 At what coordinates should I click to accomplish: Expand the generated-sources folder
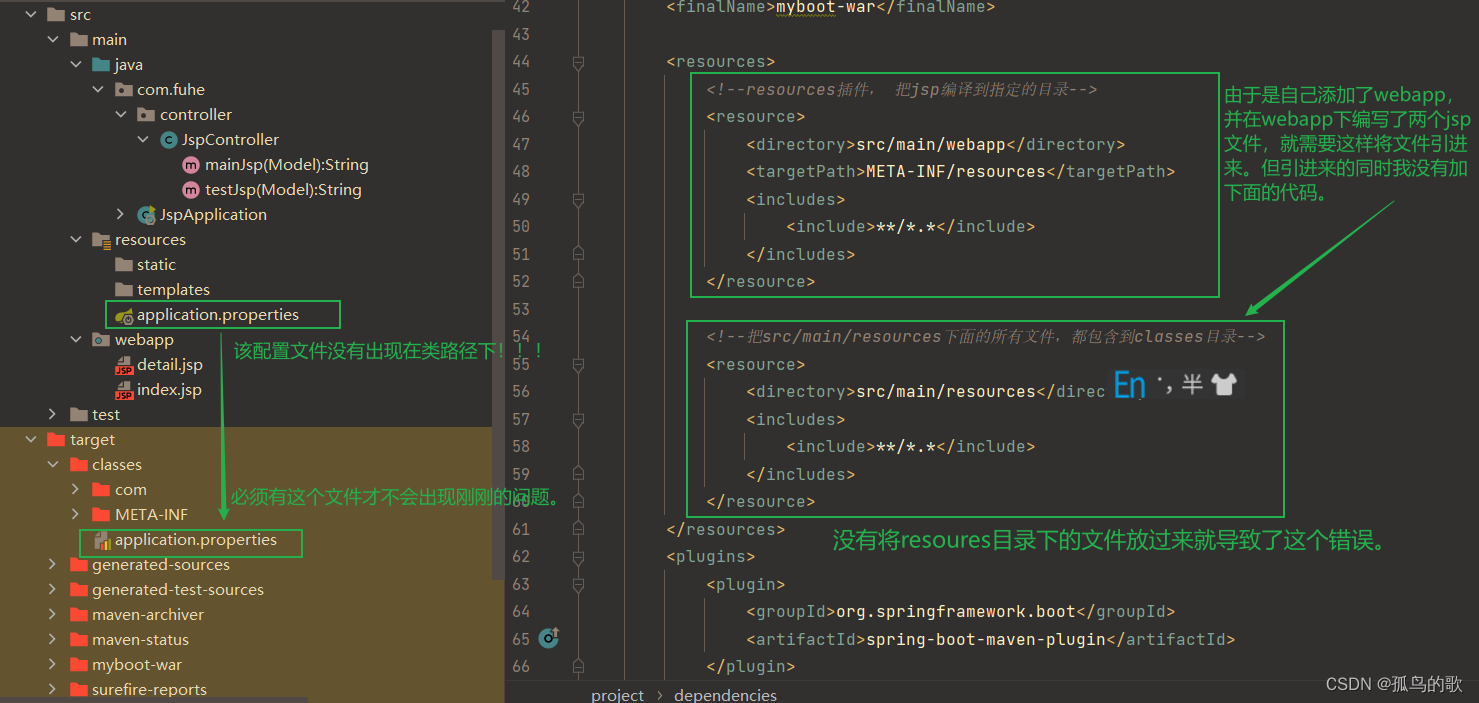(x=53, y=565)
